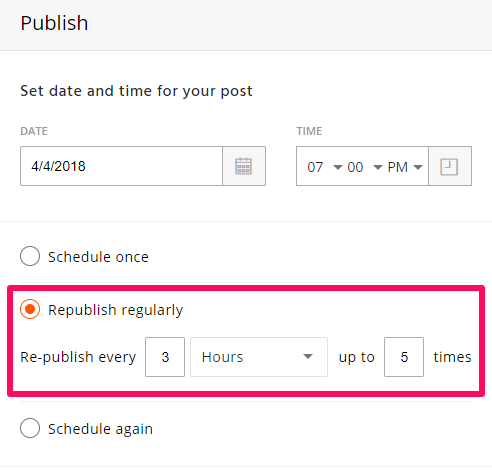
Task: Expand the AM/PM dropdown
Action: click(405, 167)
